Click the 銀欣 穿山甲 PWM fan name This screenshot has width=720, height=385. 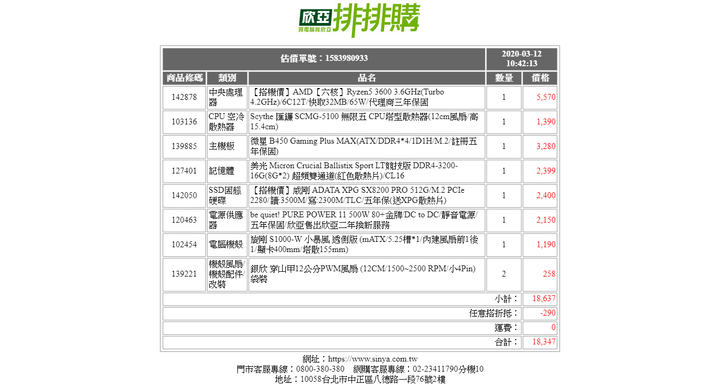[363, 274]
